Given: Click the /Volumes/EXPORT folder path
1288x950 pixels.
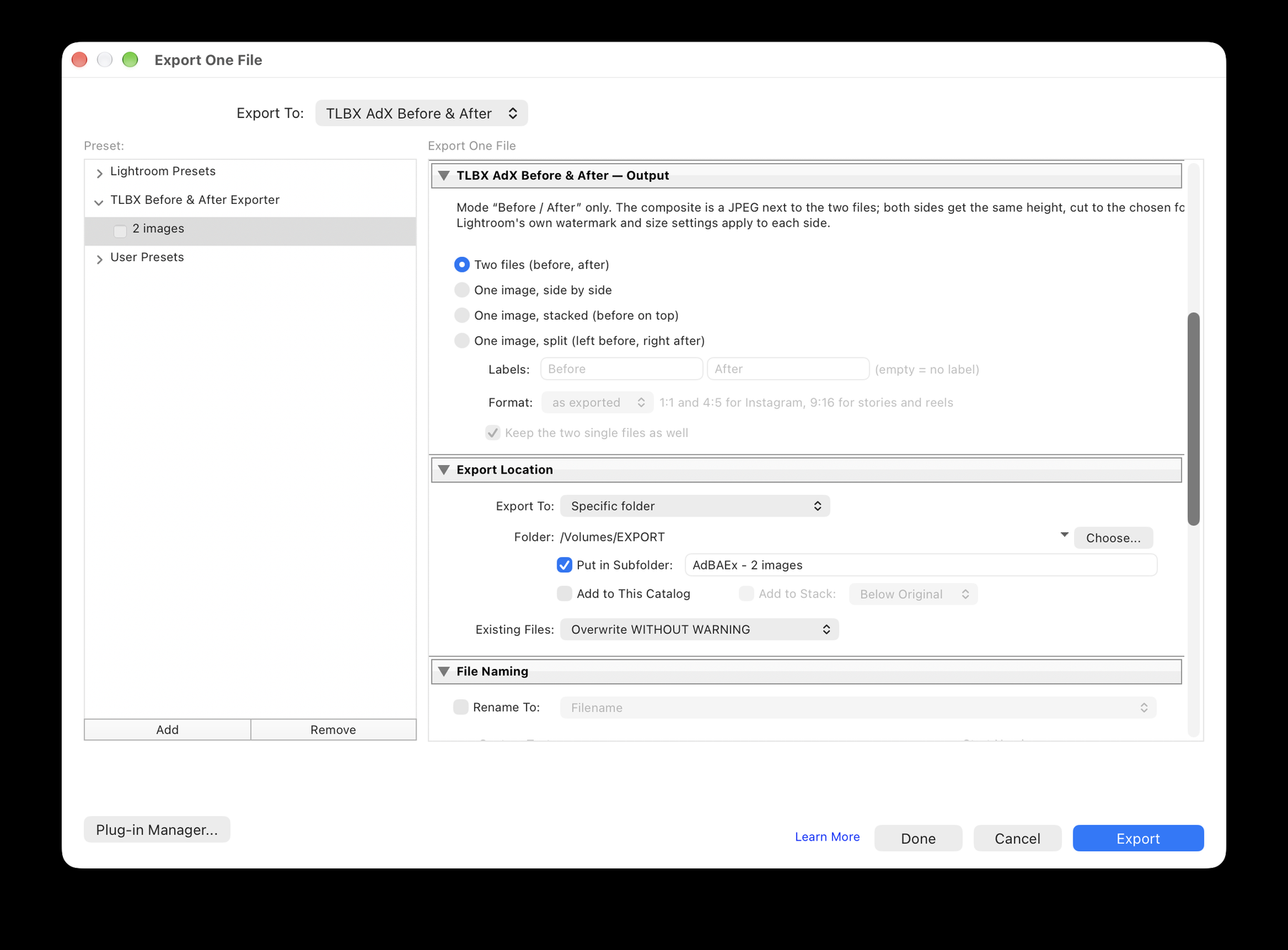Looking at the screenshot, I should 613,537.
